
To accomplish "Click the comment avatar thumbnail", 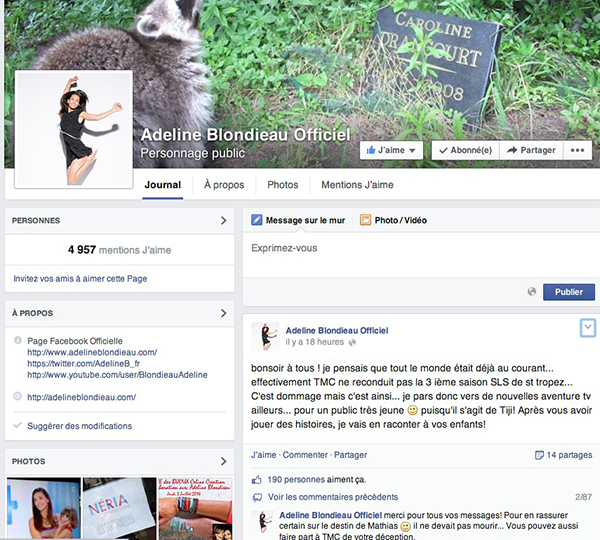I will click(262, 522).
